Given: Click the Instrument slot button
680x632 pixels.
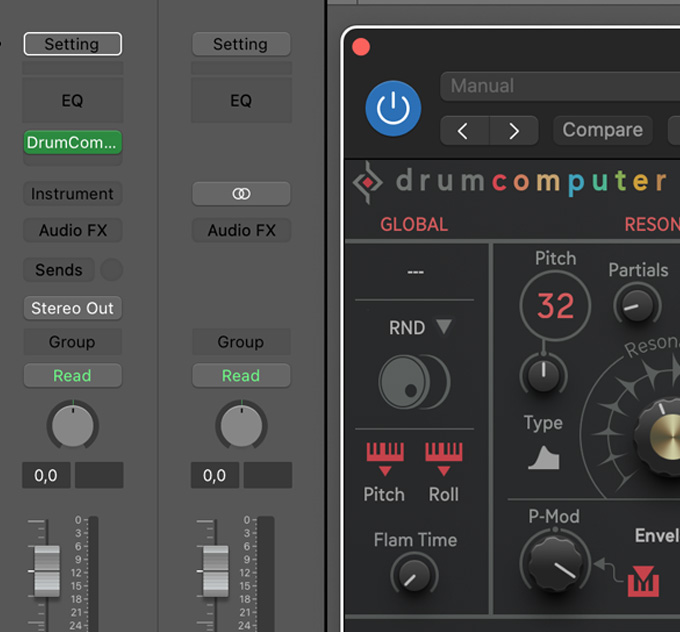Looking at the screenshot, I should click(72, 193).
